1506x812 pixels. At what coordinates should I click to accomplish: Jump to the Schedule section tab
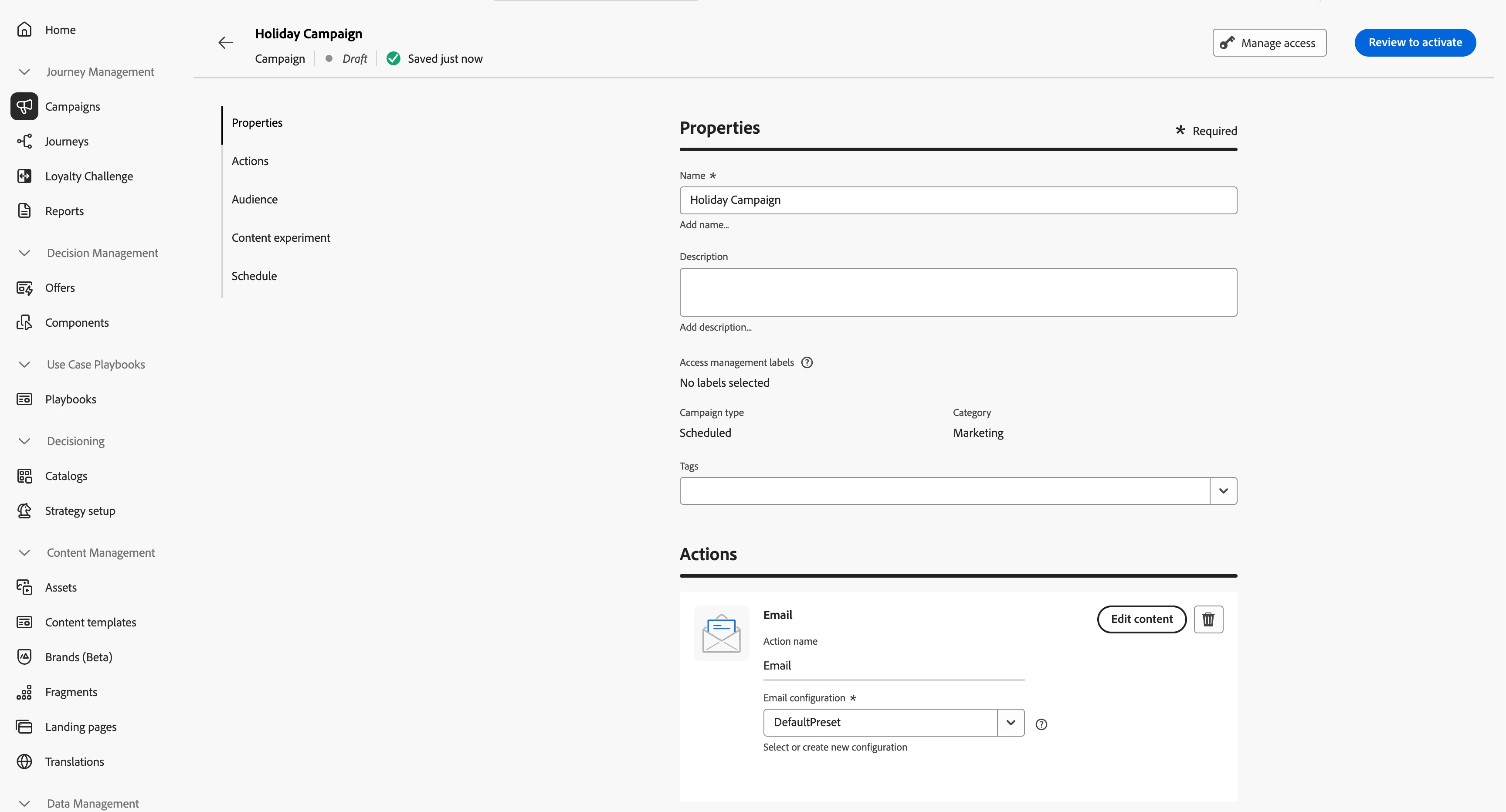tap(254, 276)
